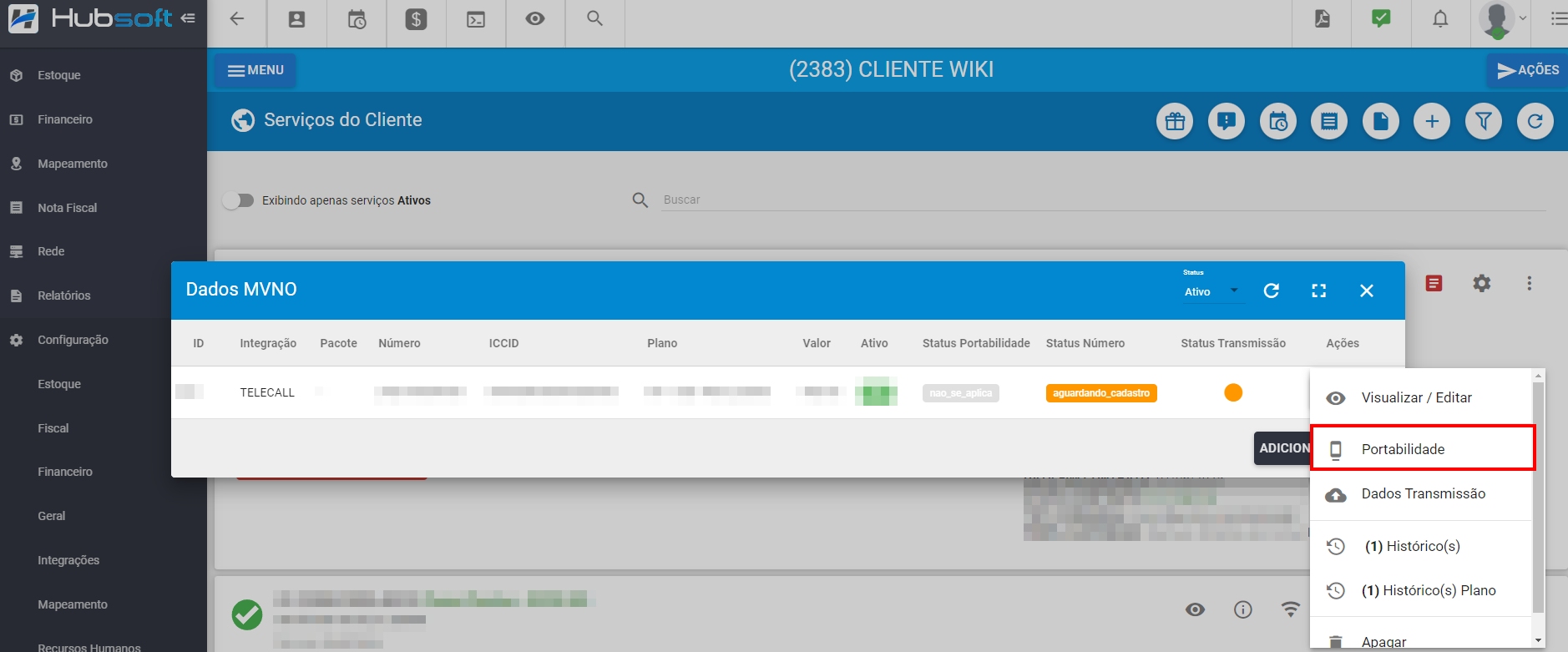Click the eye icon on lower service card
The image size is (1568, 652).
[1196, 609]
